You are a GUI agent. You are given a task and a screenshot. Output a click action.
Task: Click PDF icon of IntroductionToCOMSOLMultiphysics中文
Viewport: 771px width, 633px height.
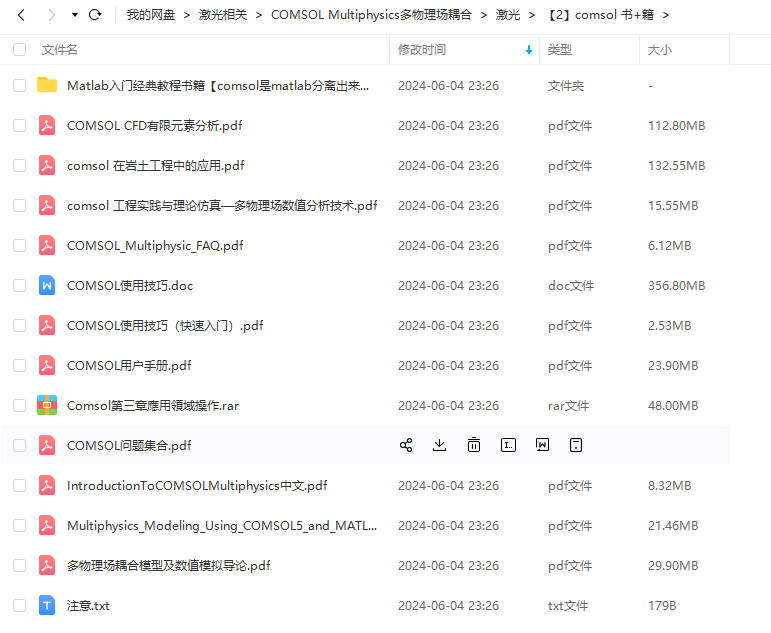[x=47, y=485]
